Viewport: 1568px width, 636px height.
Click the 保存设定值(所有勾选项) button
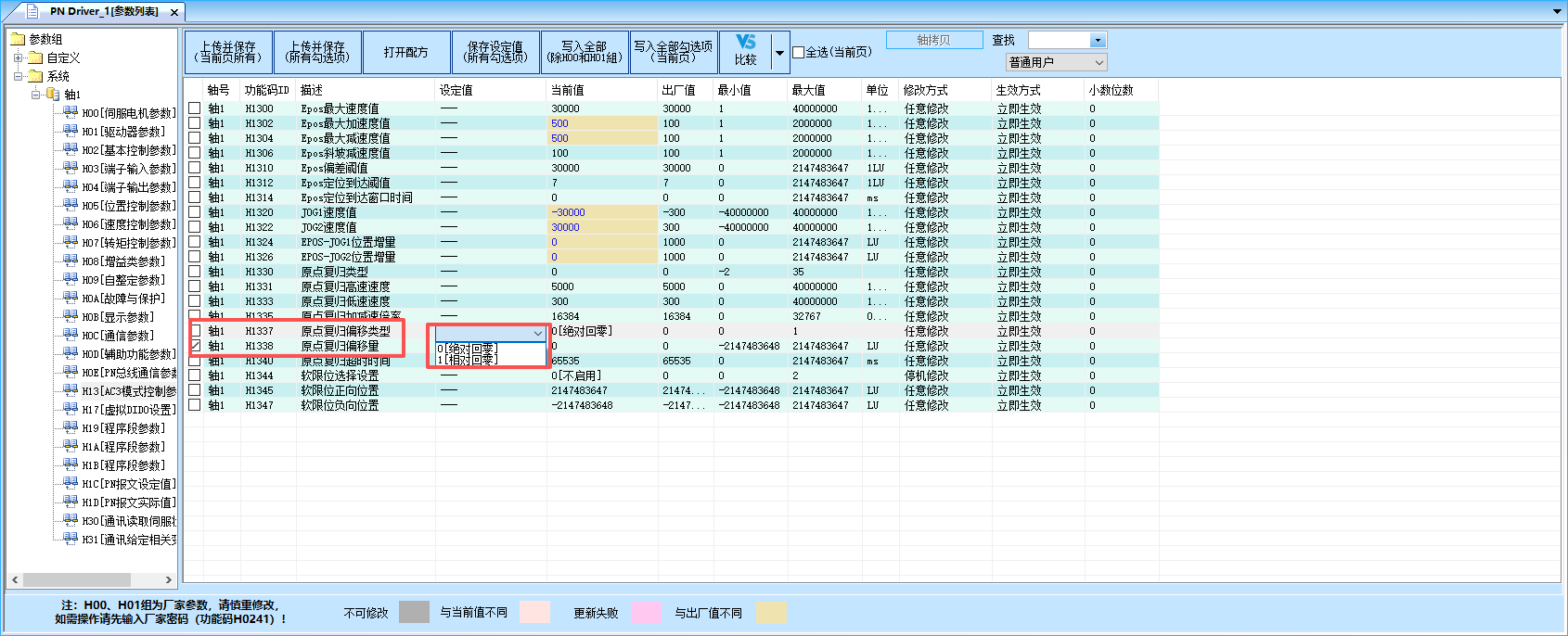(x=495, y=52)
